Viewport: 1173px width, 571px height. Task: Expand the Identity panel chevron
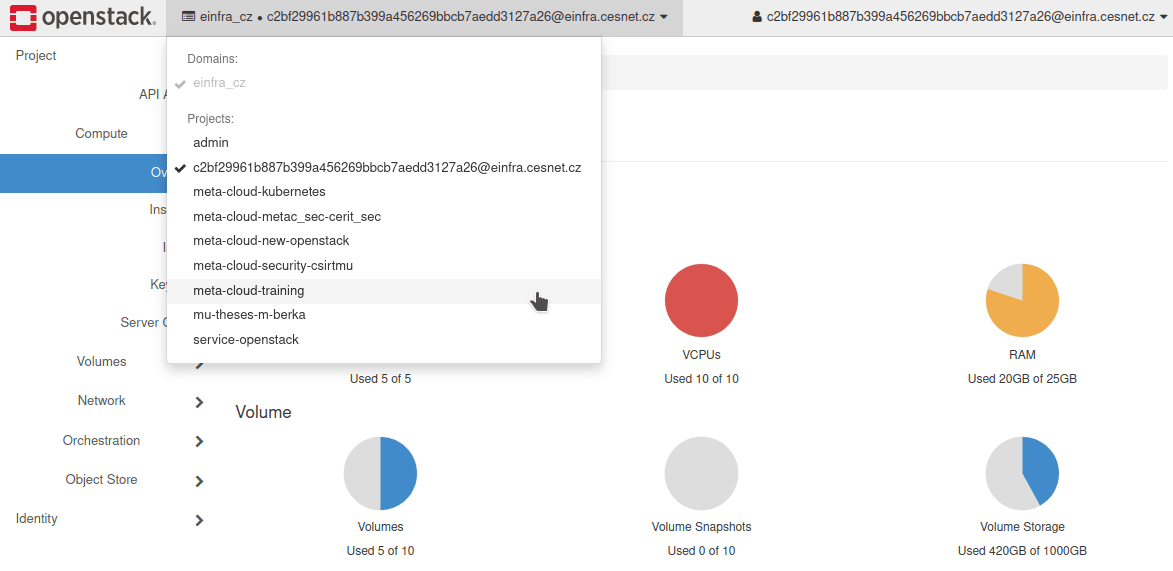[x=199, y=520]
